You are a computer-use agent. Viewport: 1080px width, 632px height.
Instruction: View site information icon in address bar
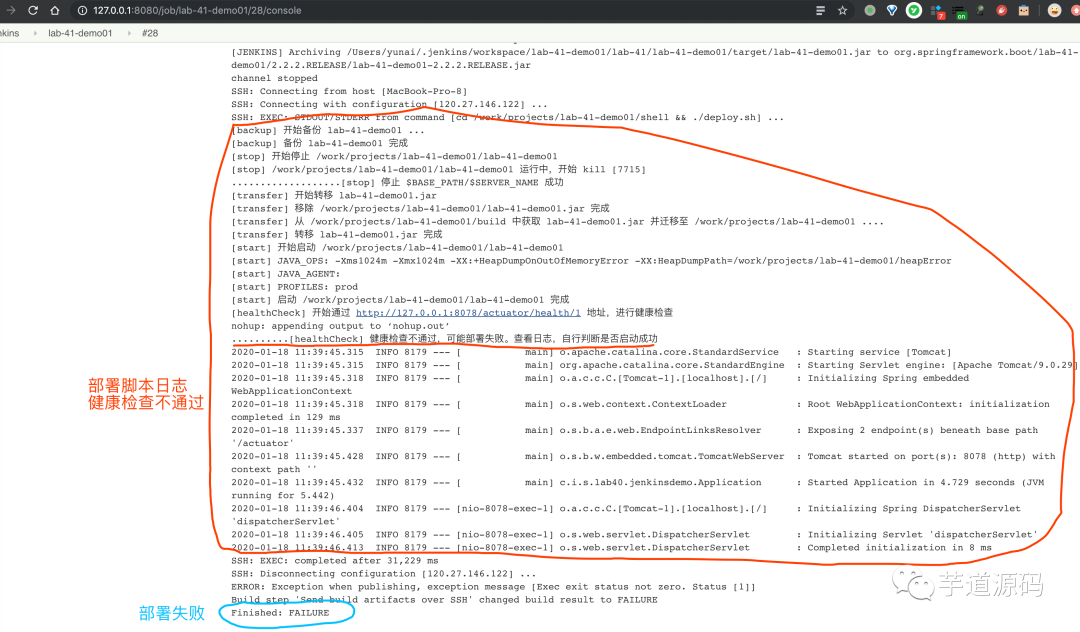click(x=82, y=10)
